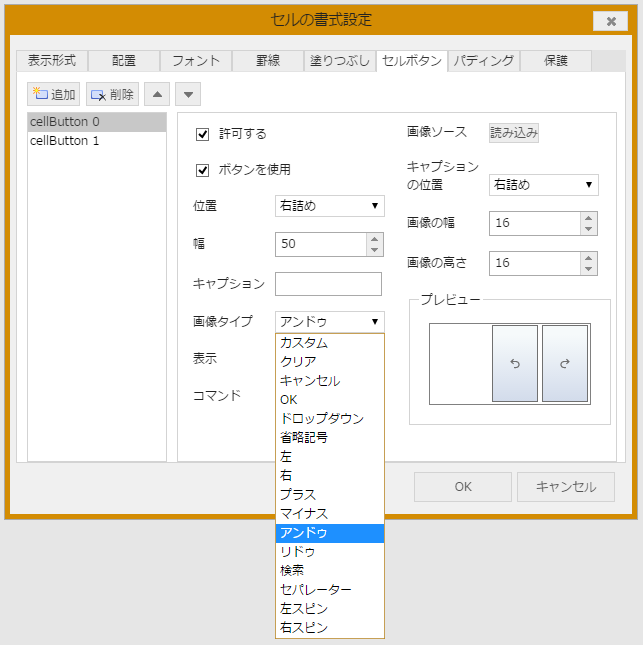Select cellButton 0 in the list
Viewport: 643px width, 645px height.
(x=97, y=122)
